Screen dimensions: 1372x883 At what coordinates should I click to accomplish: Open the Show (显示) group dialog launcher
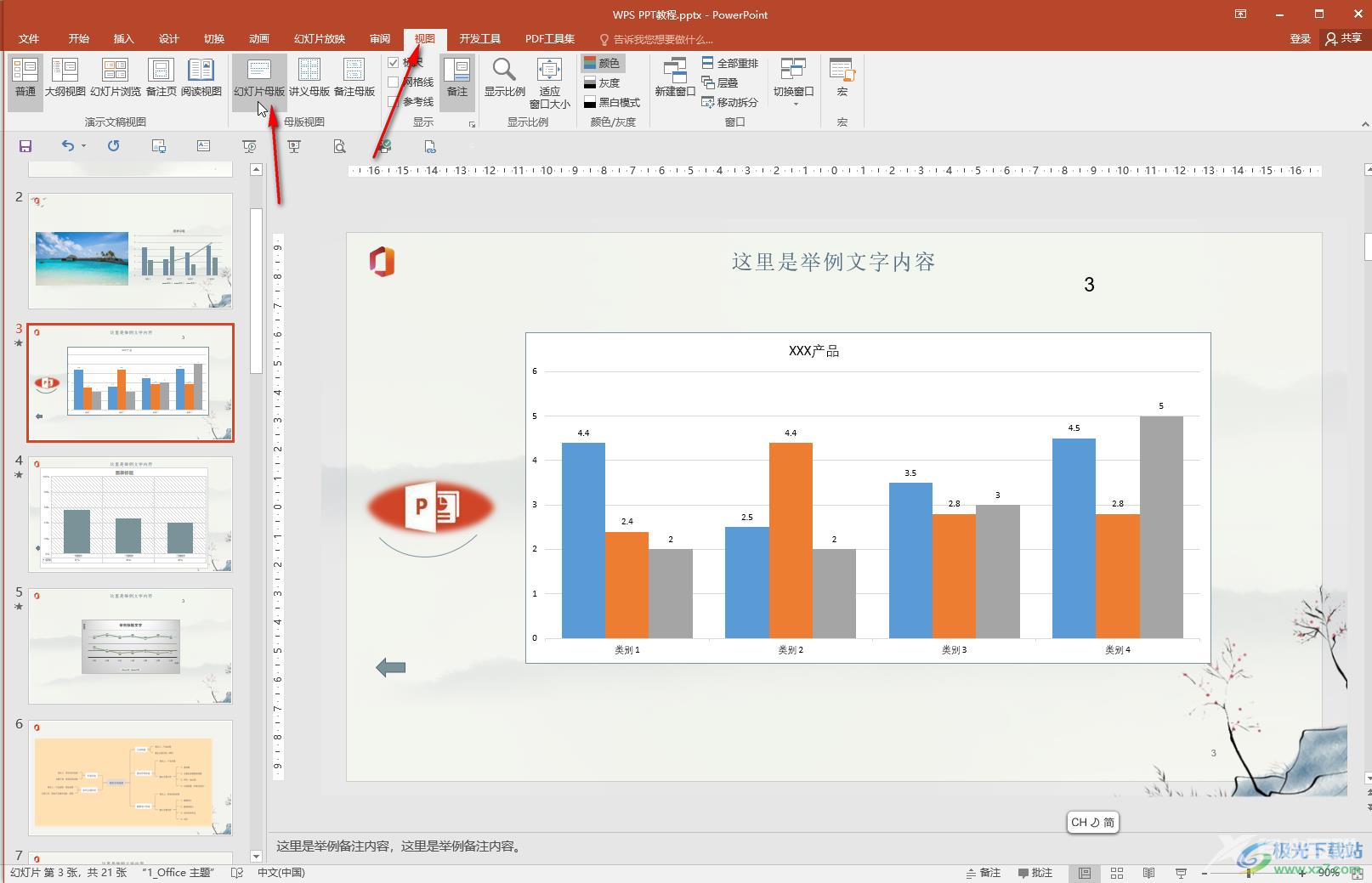(x=472, y=124)
